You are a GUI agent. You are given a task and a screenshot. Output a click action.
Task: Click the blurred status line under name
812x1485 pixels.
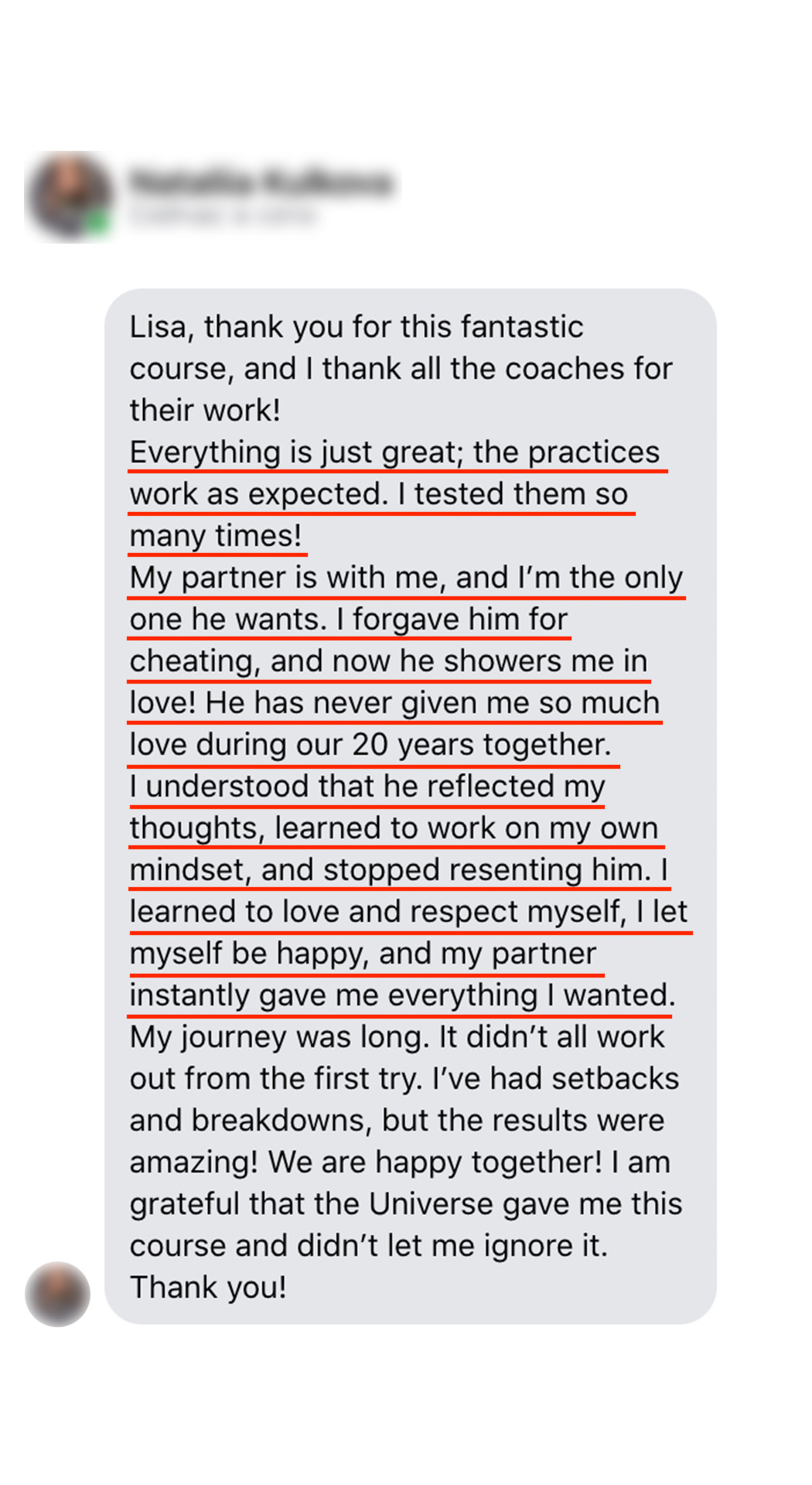(x=223, y=216)
